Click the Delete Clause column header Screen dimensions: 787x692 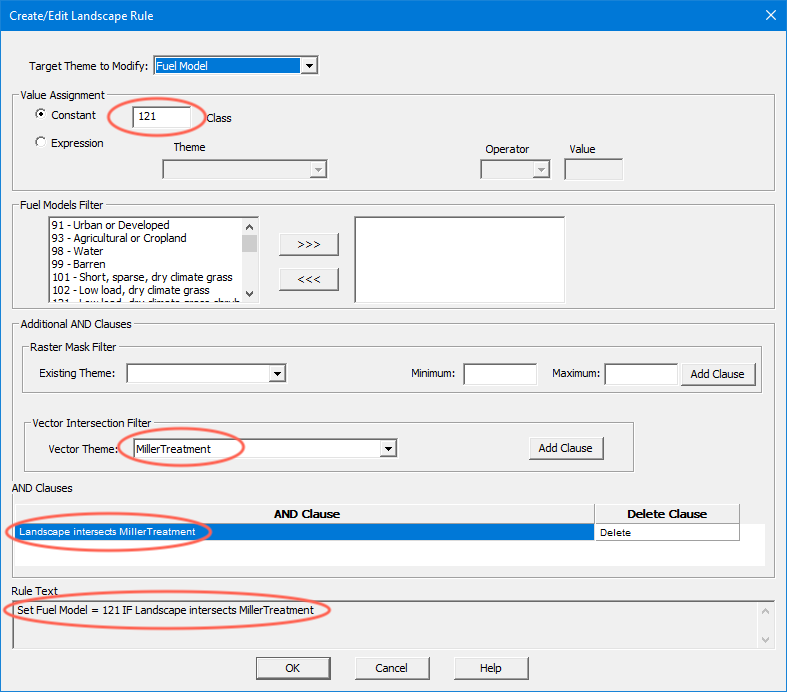coord(667,514)
